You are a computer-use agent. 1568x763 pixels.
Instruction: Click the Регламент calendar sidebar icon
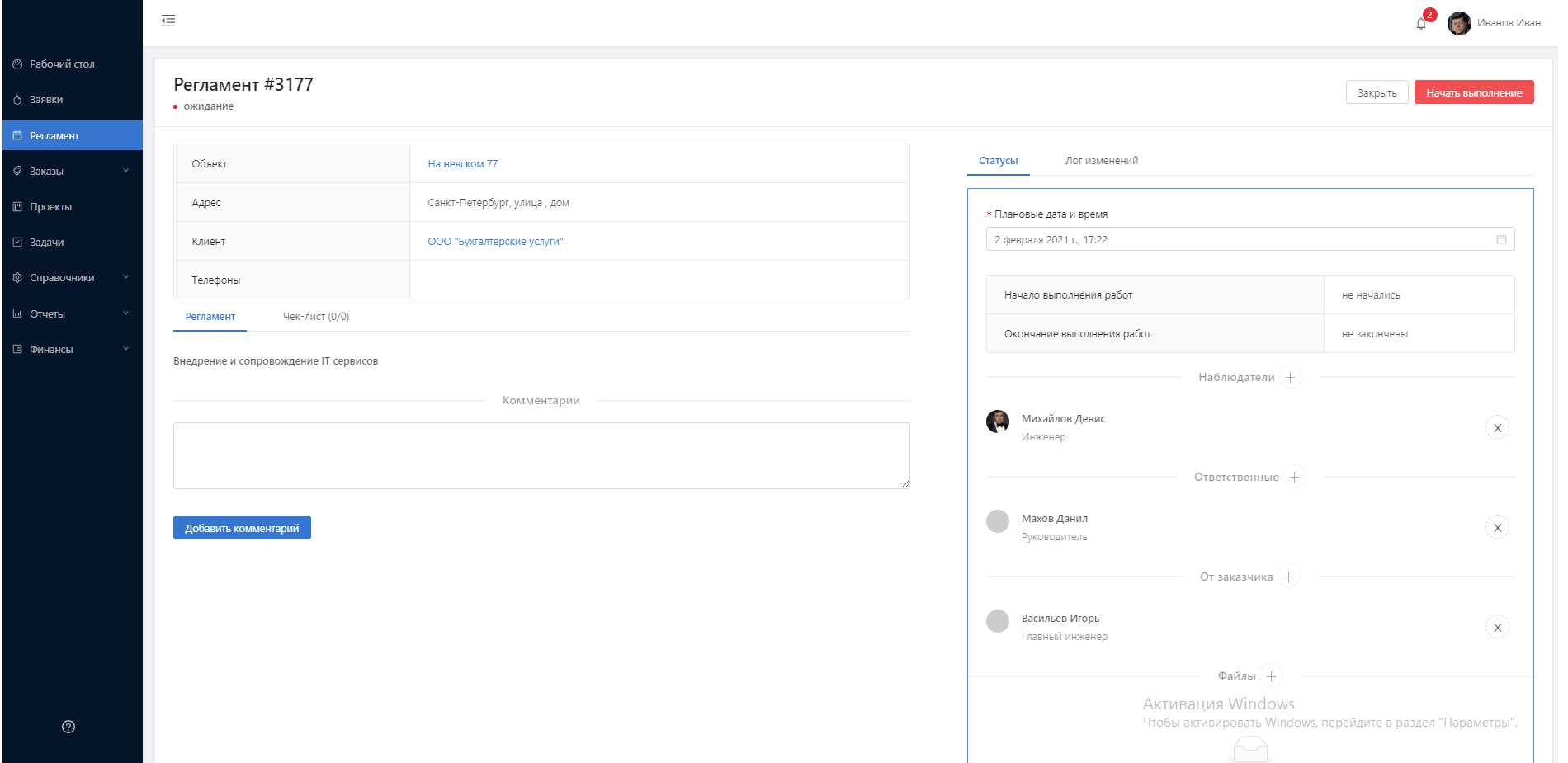coord(17,135)
